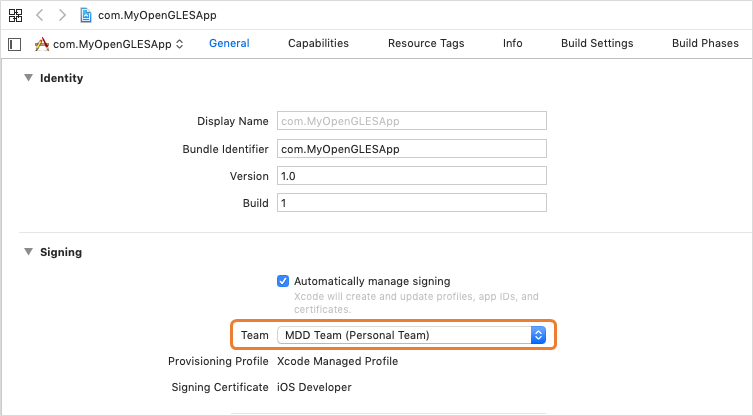Click the project file icon in breadcrumb
This screenshot has height=416, width=753.
click(86, 15)
